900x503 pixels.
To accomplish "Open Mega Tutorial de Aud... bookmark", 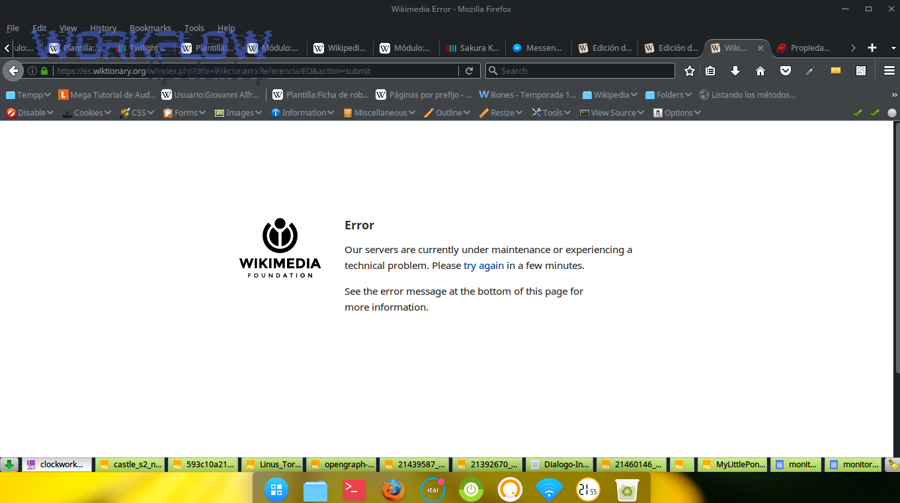I will tap(107, 95).
